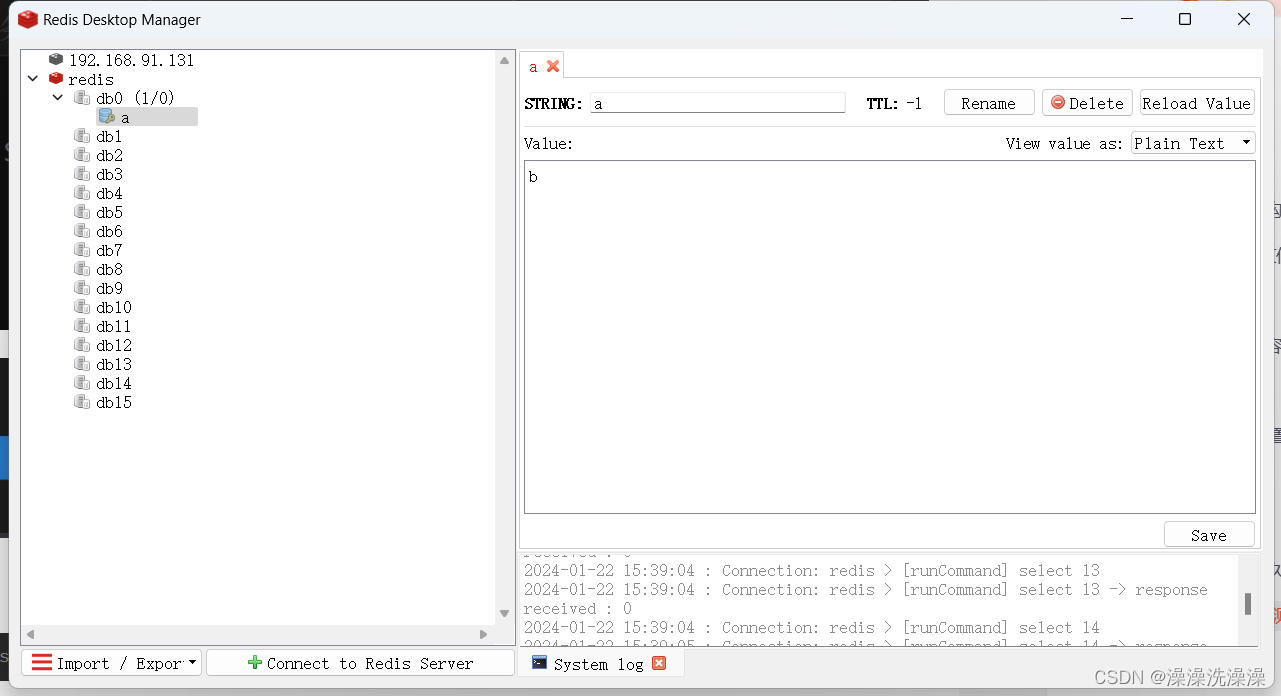The height and width of the screenshot is (696, 1281).
Task: Click the db10 database icon
Action: tap(82, 307)
